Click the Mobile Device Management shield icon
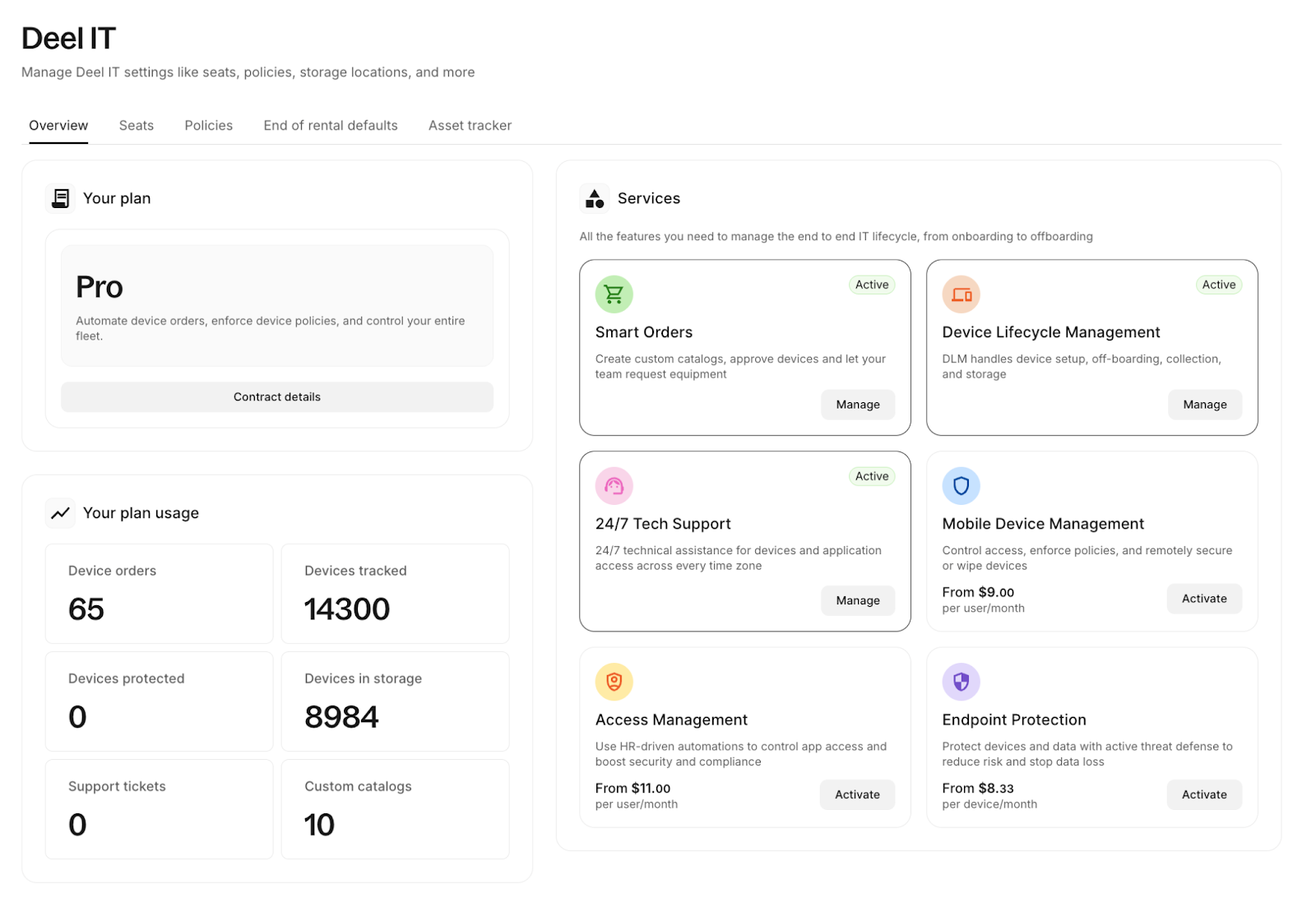 point(961,486)
